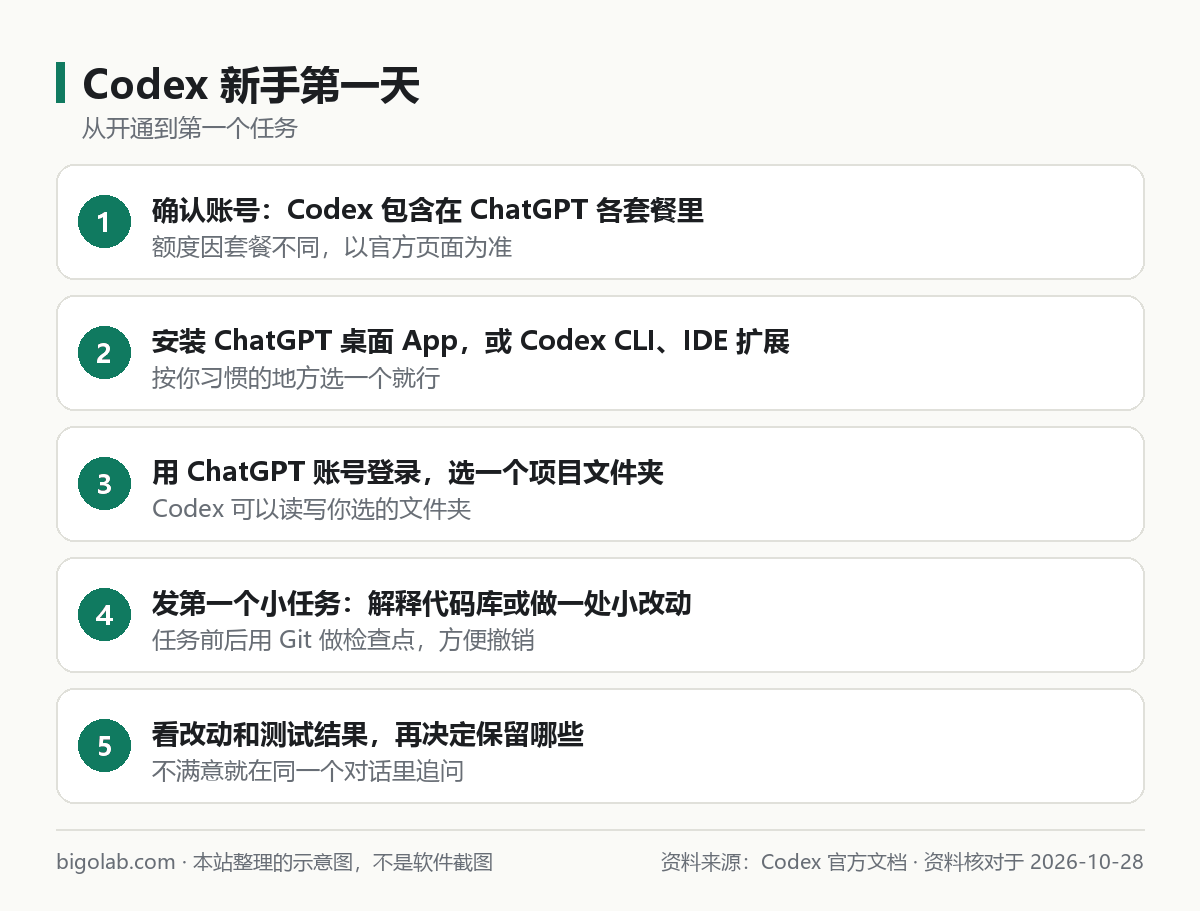This screenshot has width=1200, height=911.
Task: Click the subtitle "从开通到第一个任务"
Action: pyautogui.click(x=190, y=129)
